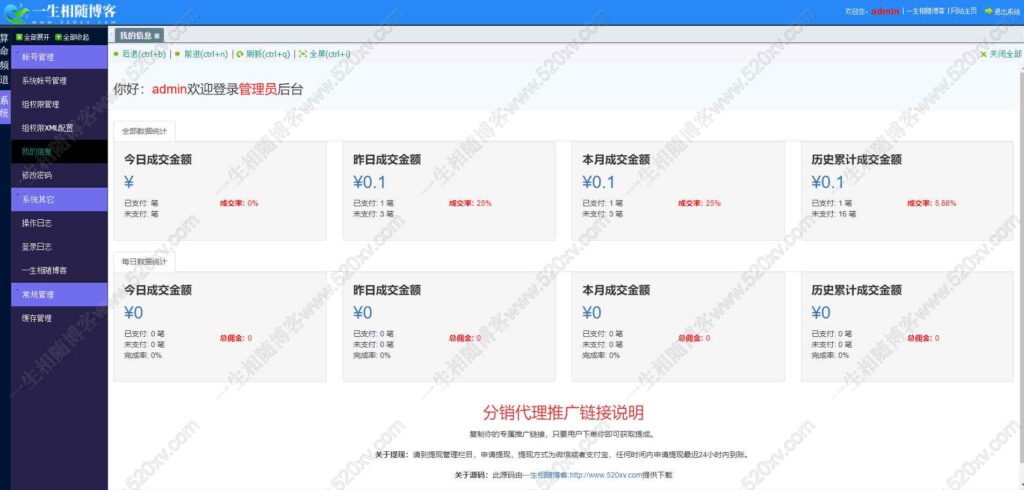Click the 全部展开 expand-all icon
The height and width of the screenshot is (490, 1024).
19,37
